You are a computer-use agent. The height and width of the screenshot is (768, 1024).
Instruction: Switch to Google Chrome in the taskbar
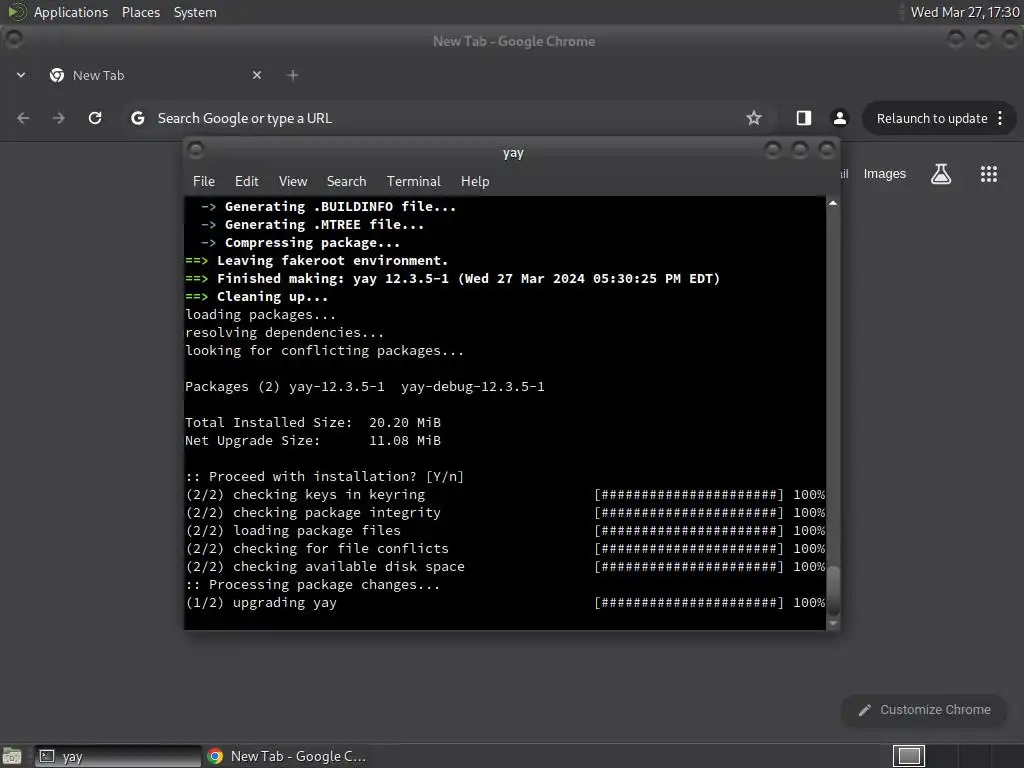(x=287, y=756)
